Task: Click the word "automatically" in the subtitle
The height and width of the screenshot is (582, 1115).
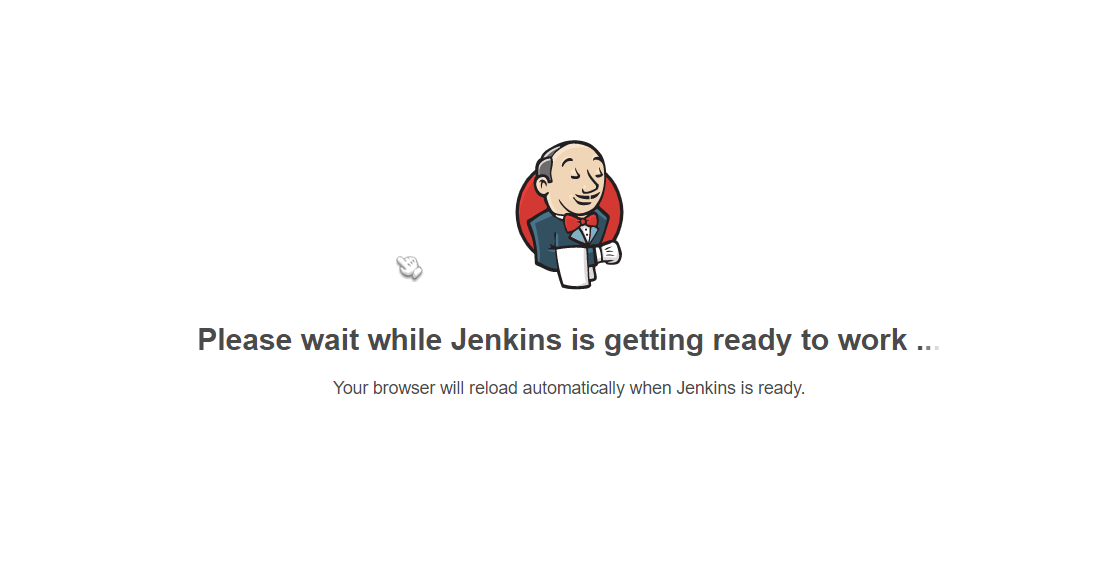Action: (x=574, y=388)
